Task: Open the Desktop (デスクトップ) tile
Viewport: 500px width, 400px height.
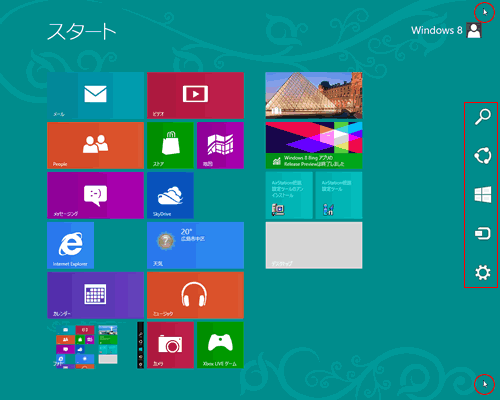Action: [314, 245]
